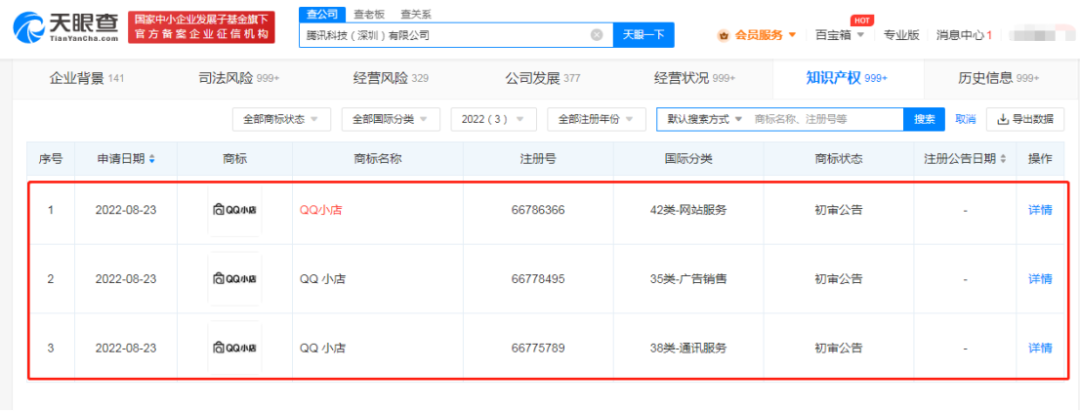
Task: Select the 经营风险 tab
Action: 391,78
